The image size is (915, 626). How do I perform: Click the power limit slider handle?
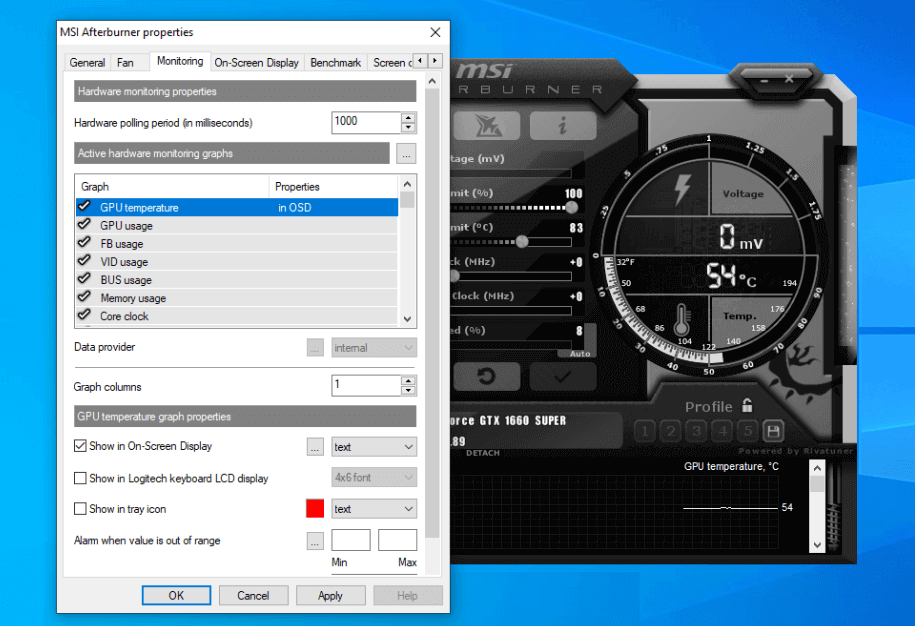572,207
